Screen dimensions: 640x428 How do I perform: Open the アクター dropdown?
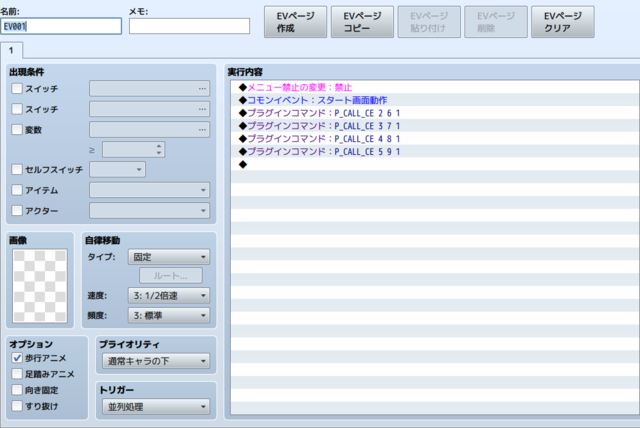tap(150, 211)
